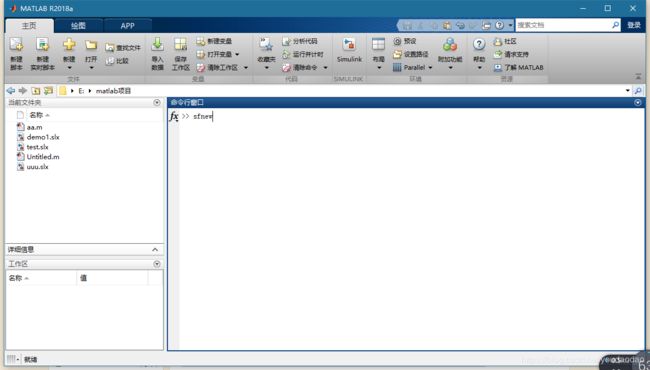Click the browse for folder icon
The width and height of the screenshot is (650, 370).
[x=49, y=90]
